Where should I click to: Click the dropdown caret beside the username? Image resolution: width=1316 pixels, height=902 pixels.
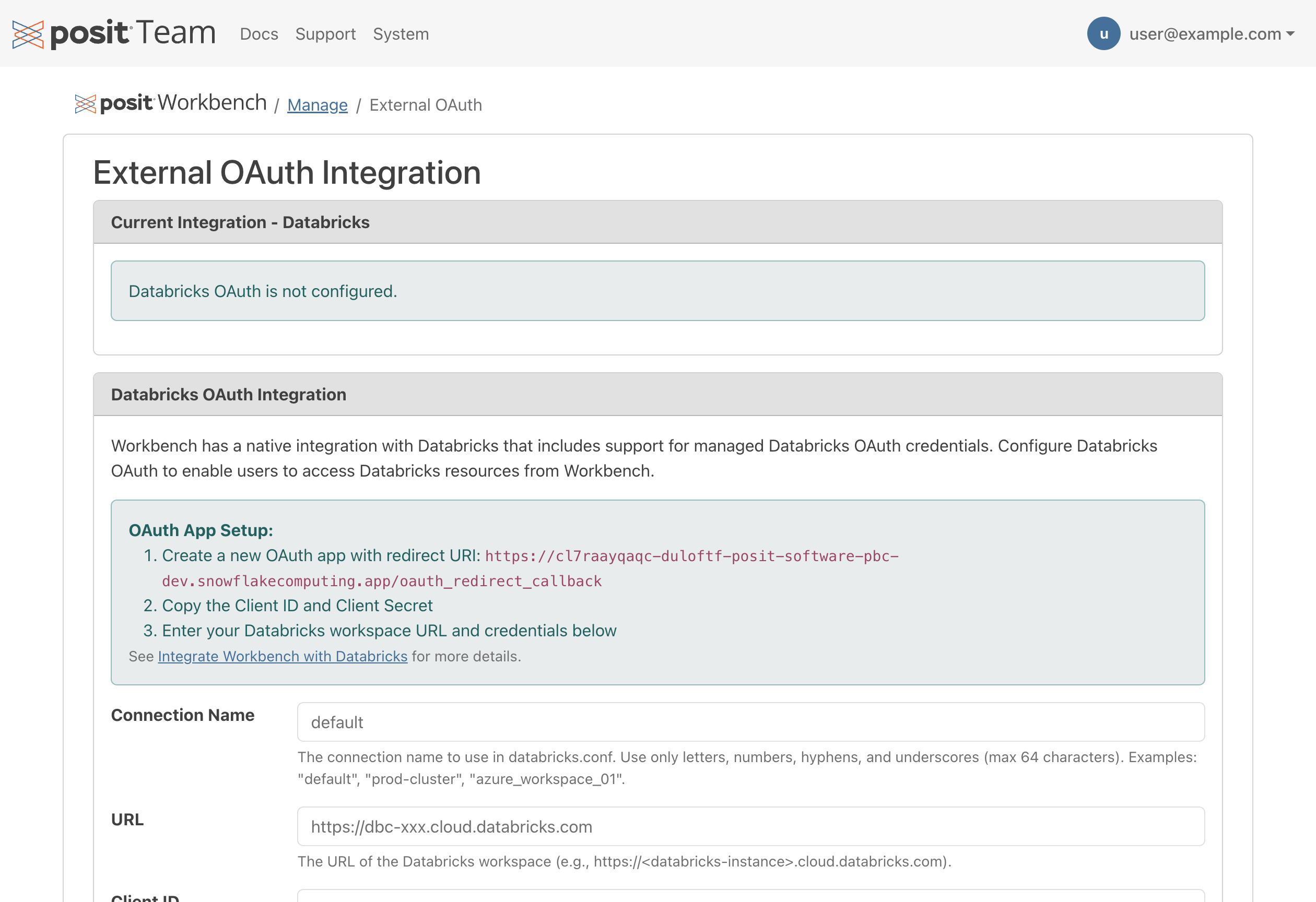click(x=1290, y=34)
